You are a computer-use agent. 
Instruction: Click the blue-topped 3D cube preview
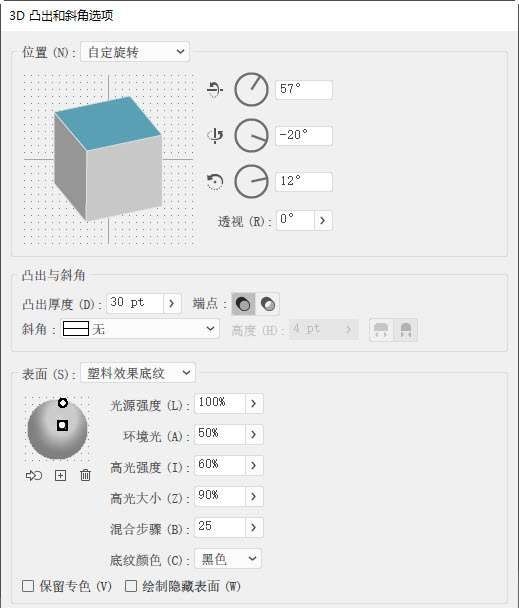point(108,158)
